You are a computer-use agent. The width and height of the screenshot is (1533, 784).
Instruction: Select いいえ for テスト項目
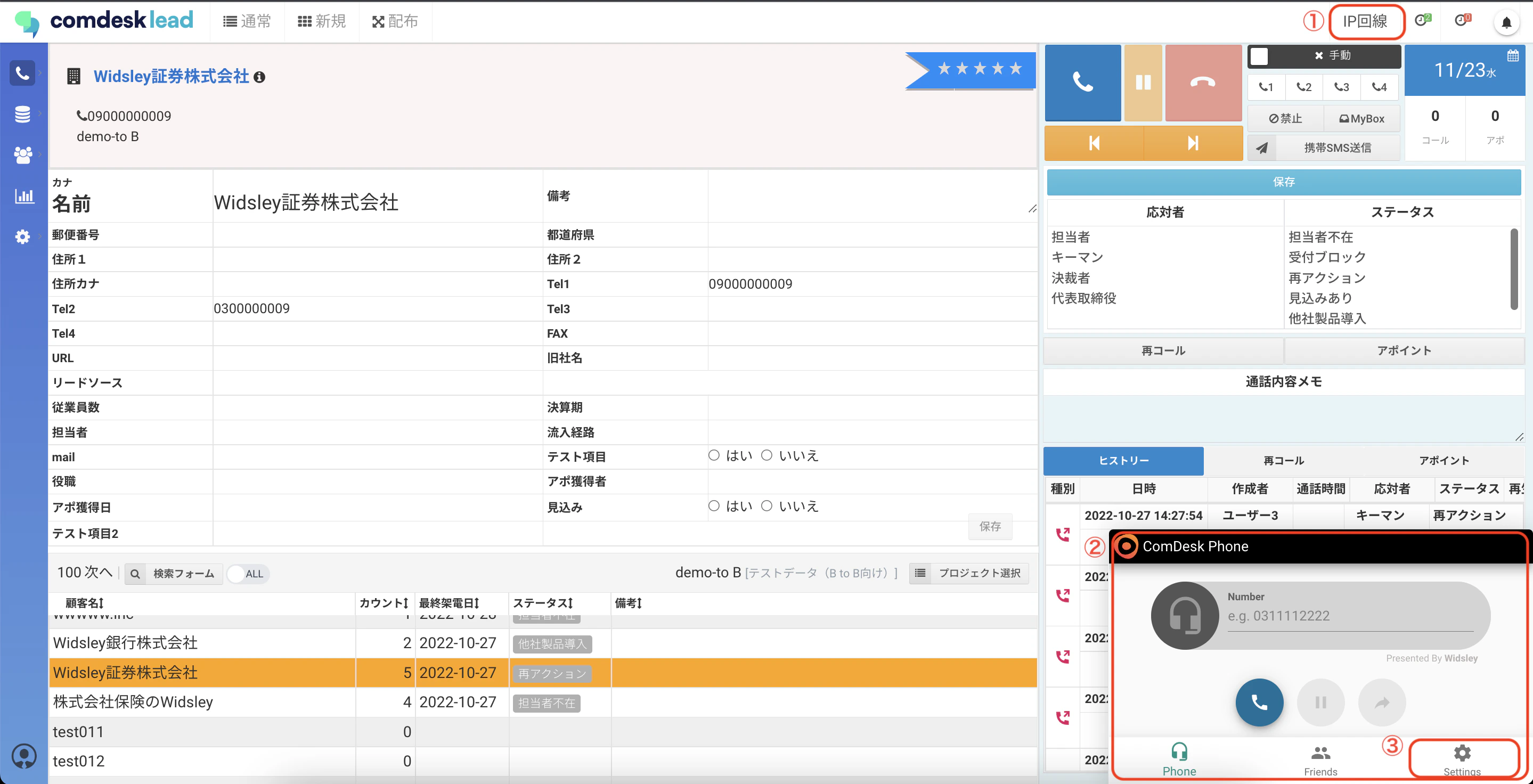pyautogui.click(x=766, y=455)
